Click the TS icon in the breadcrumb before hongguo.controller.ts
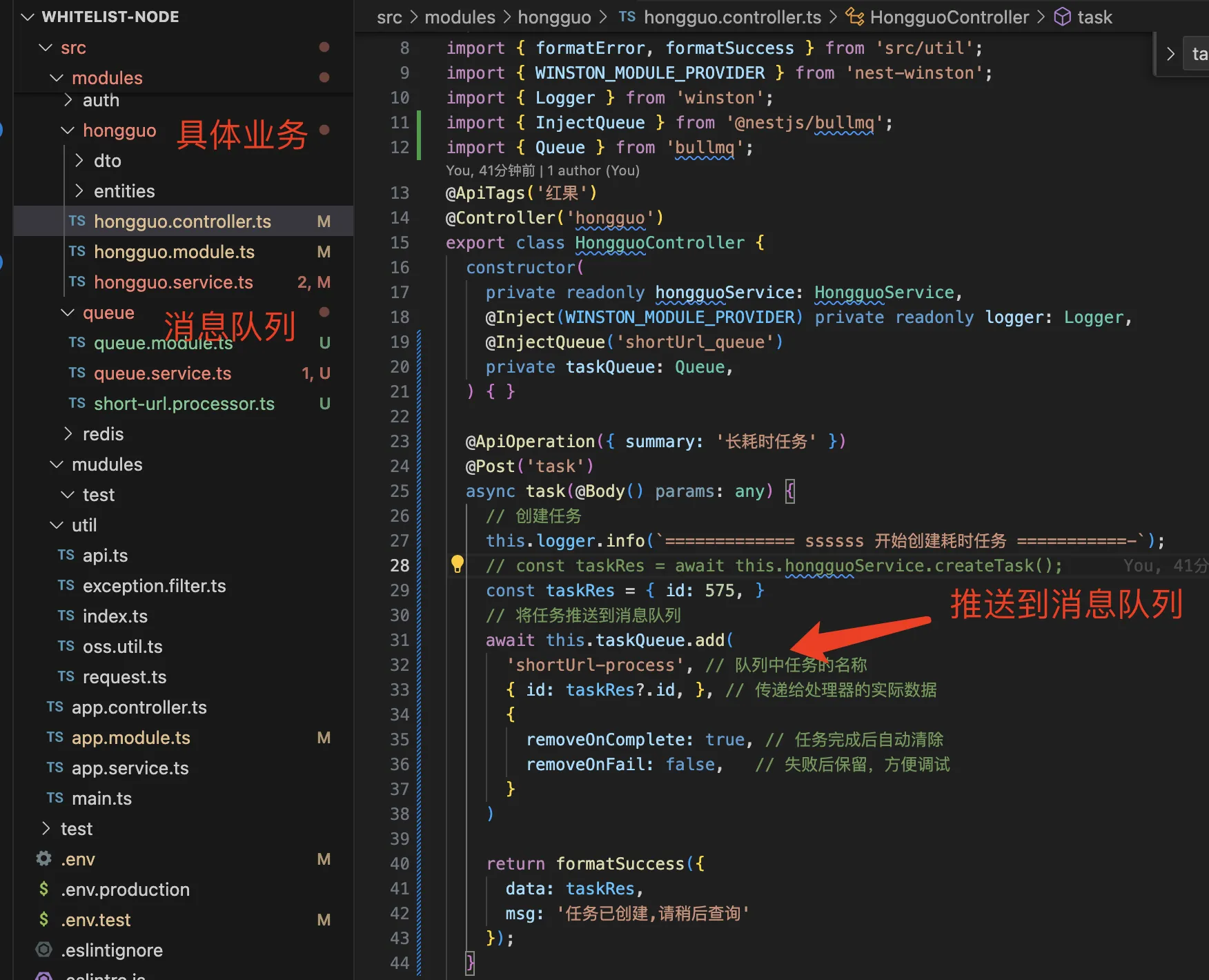 (627, 17)
